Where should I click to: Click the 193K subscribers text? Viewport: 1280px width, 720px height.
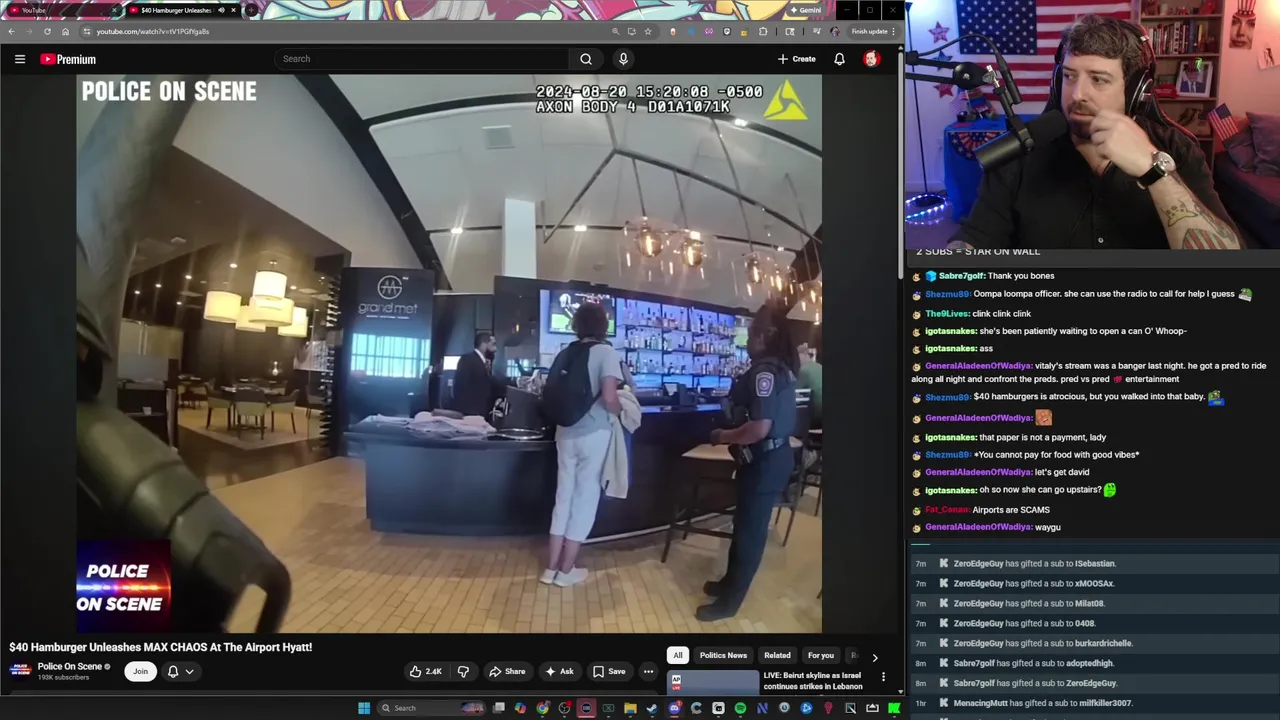click(x=63, y=678)
